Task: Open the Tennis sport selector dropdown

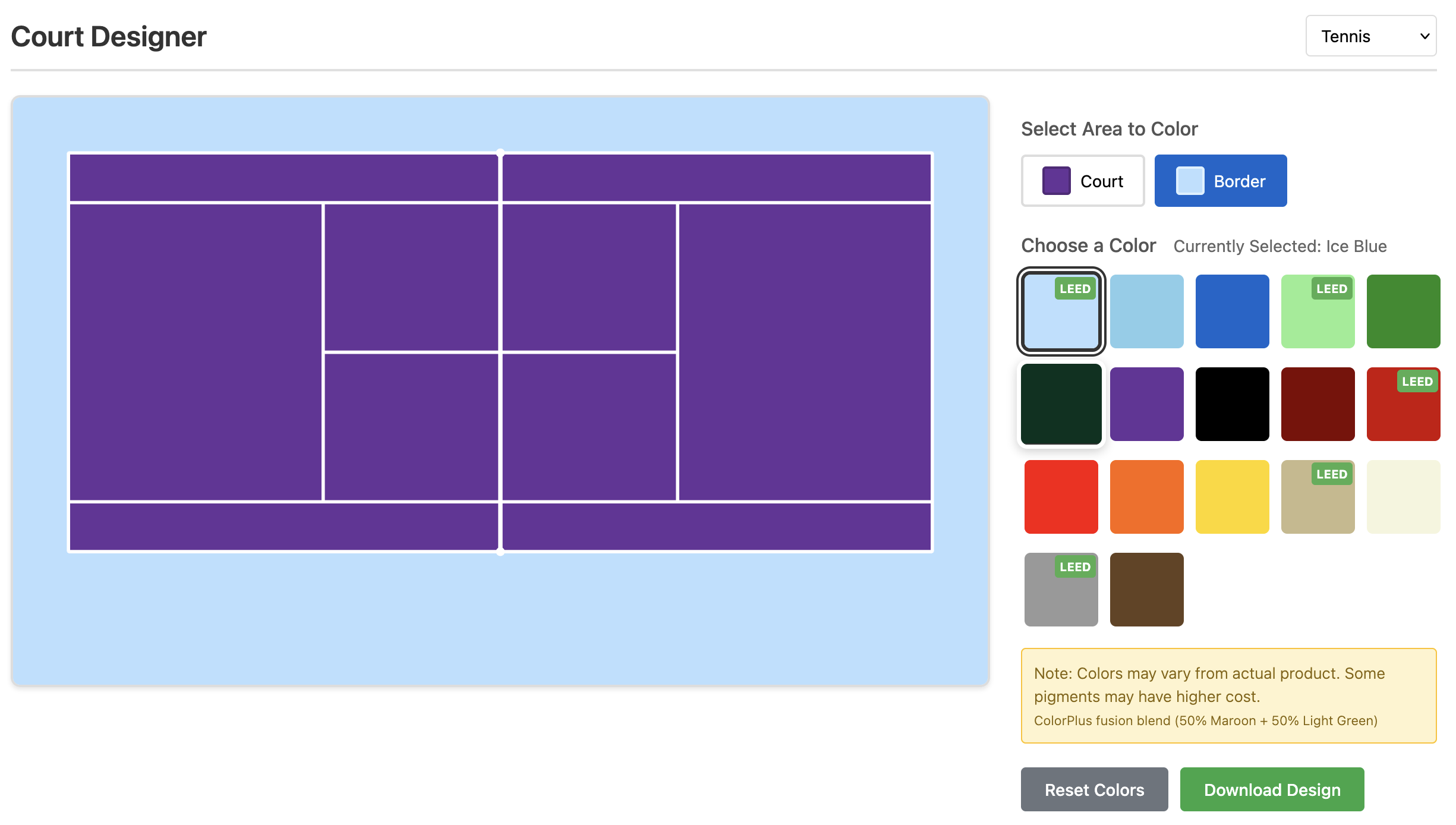Action: pos(1370,36)
